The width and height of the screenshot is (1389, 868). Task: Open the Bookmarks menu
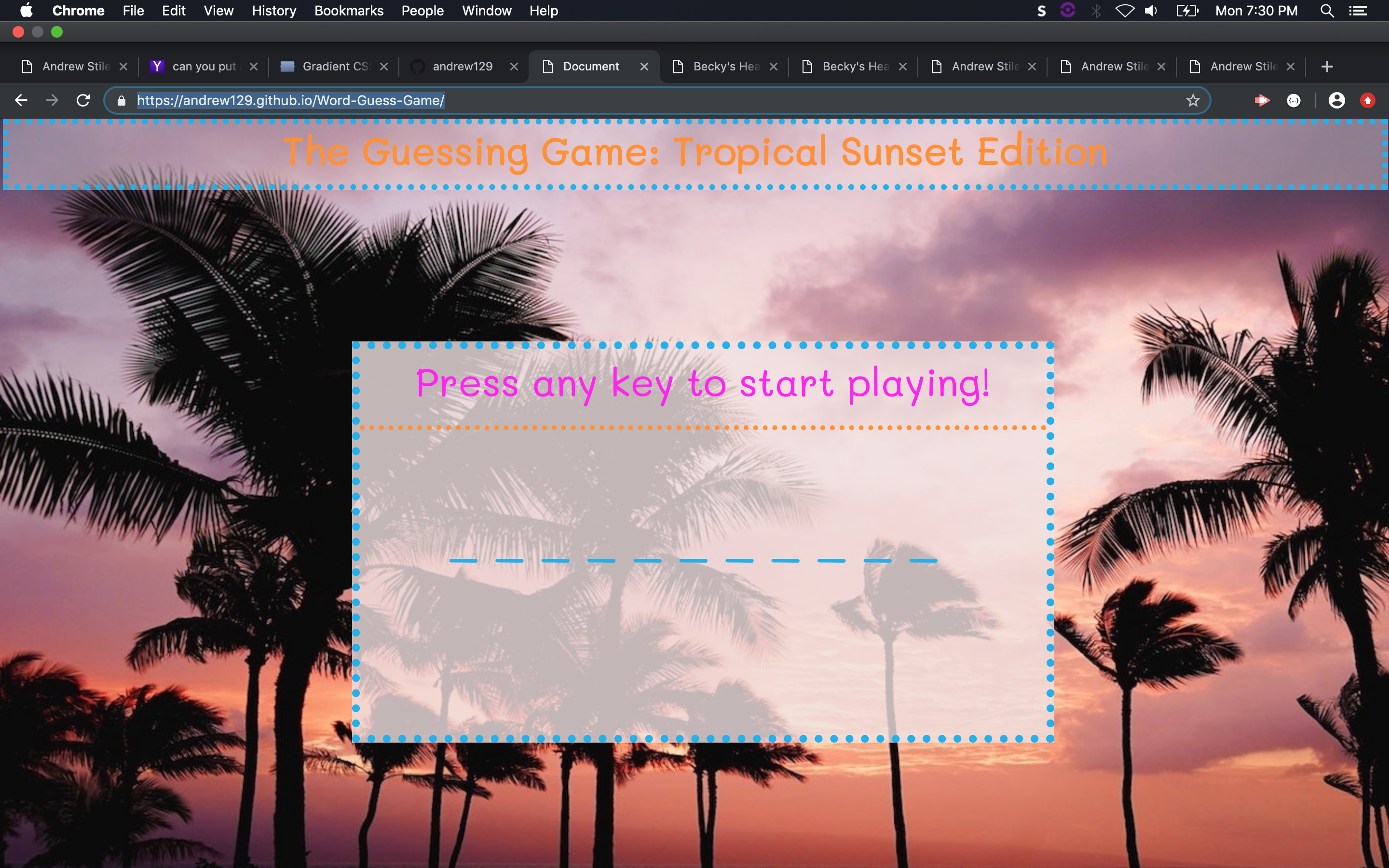(x=348, y=11)
